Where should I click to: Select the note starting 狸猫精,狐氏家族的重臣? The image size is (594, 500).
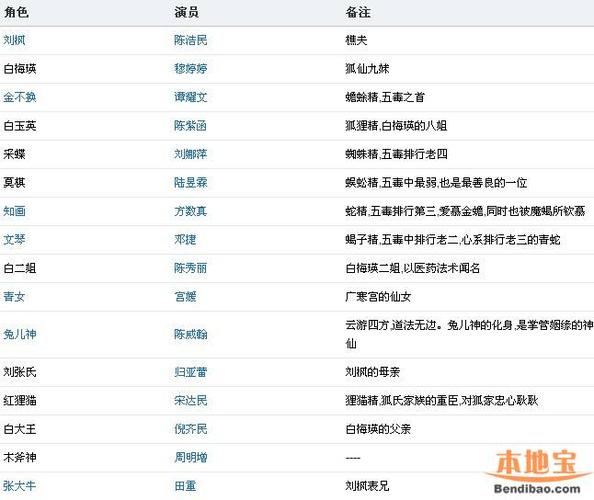pos(442,400)
